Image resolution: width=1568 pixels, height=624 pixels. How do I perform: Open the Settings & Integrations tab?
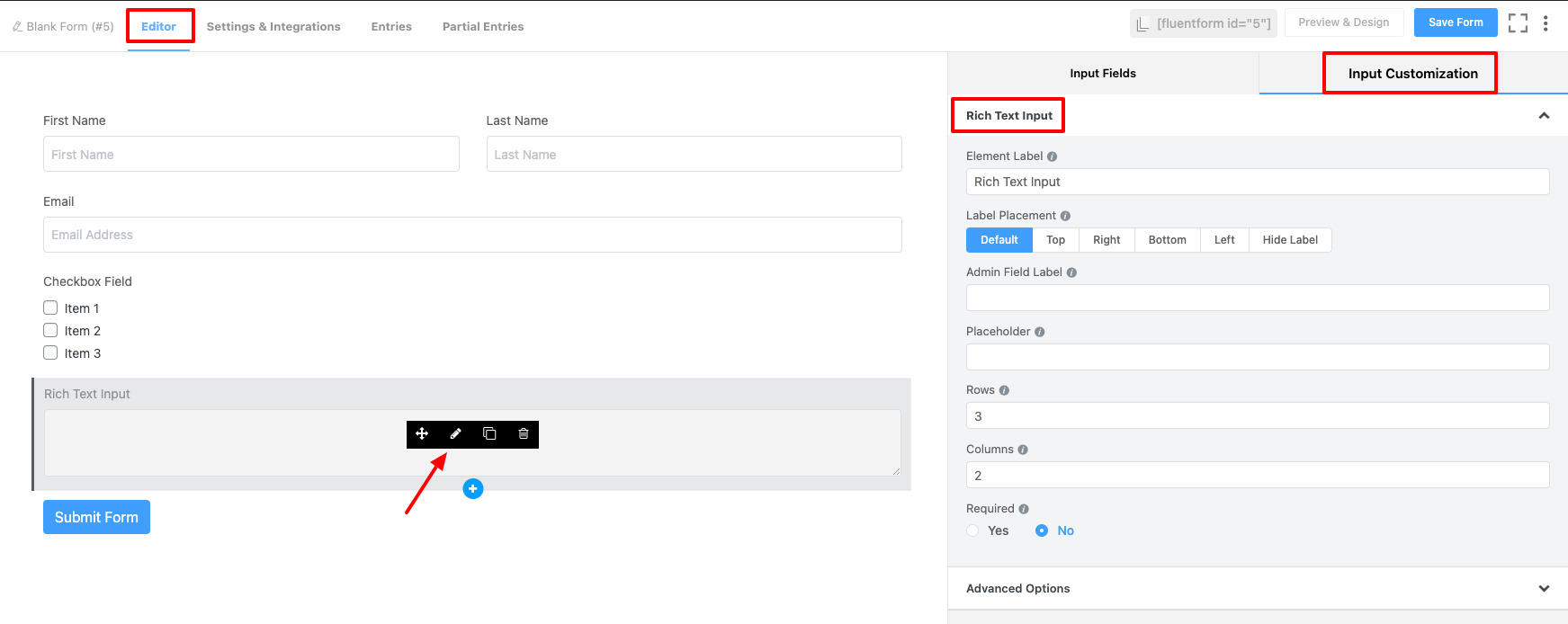point(273,27)
